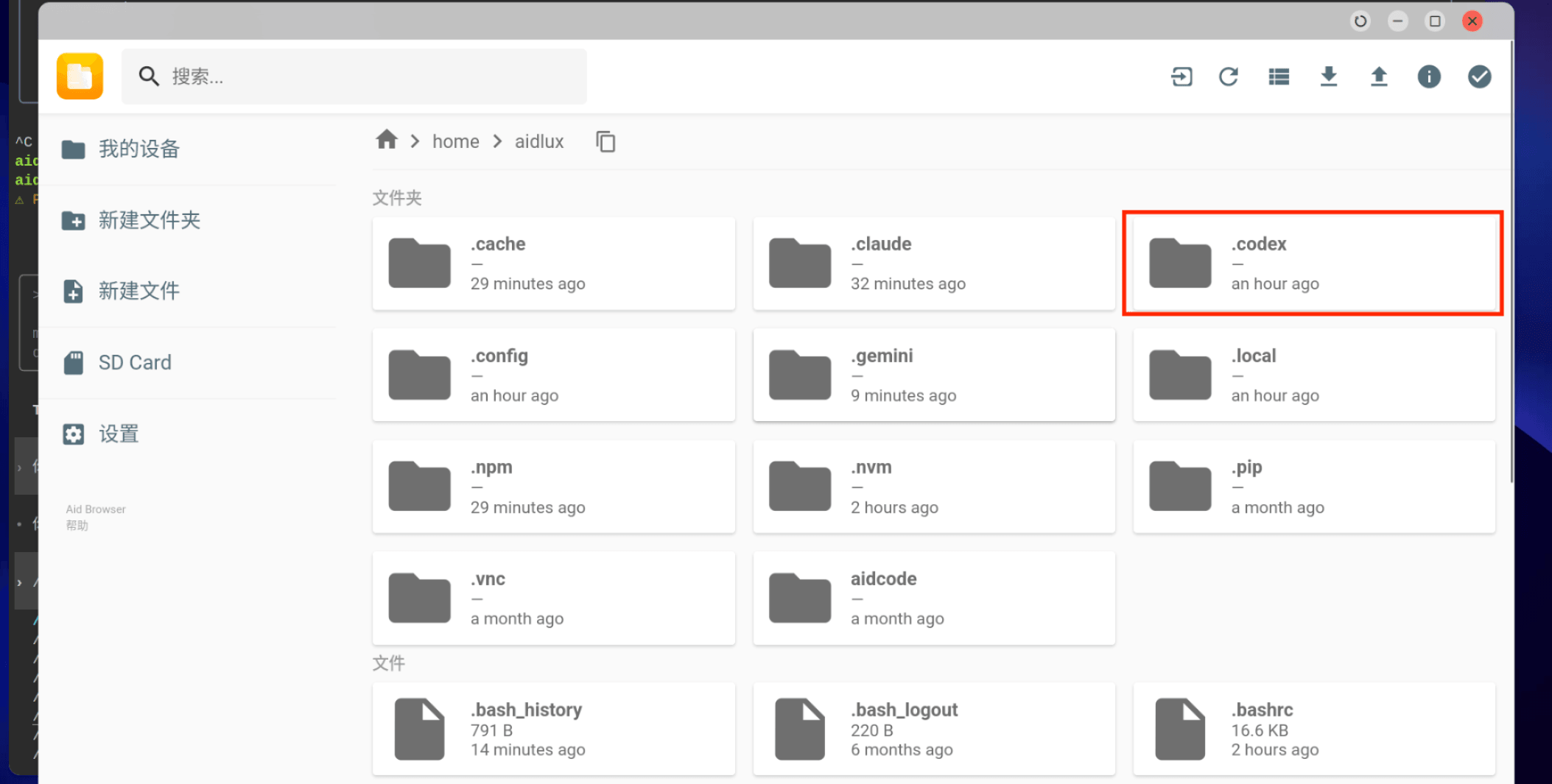
Task: Click the upload icon in the toolbar
Action: click(x=1378, y=77)
